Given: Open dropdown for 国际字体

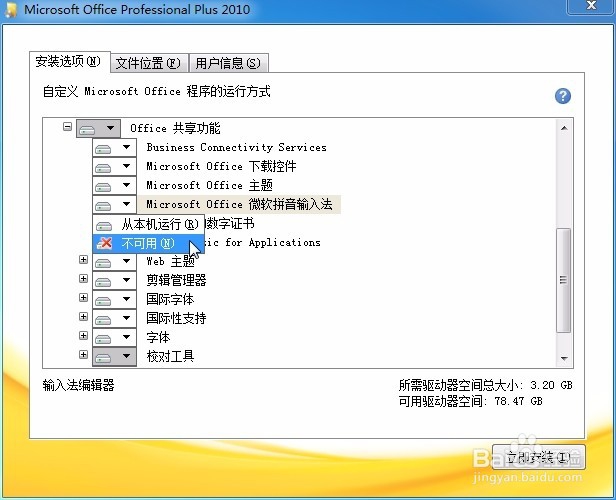Looking at the screenshot, I should 114,300.
